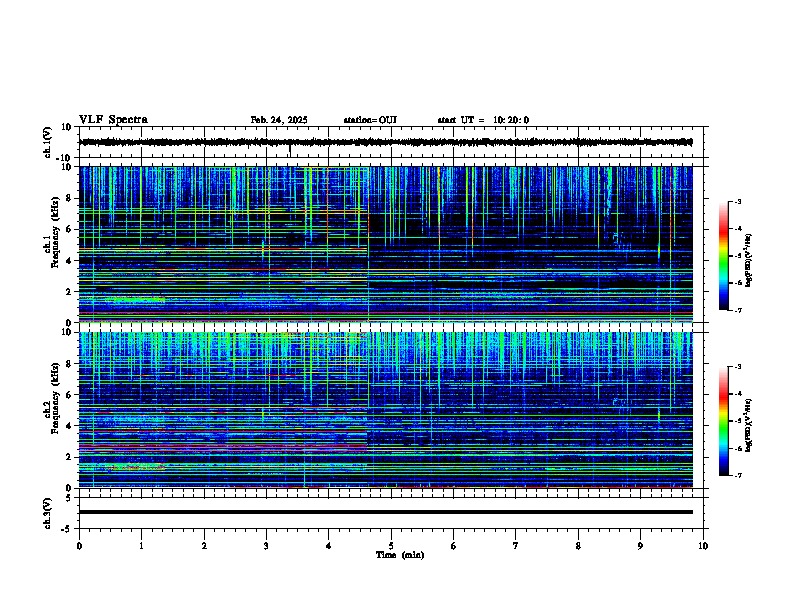Select the "start UT = 10:20:0" header text

coord(483,120)
